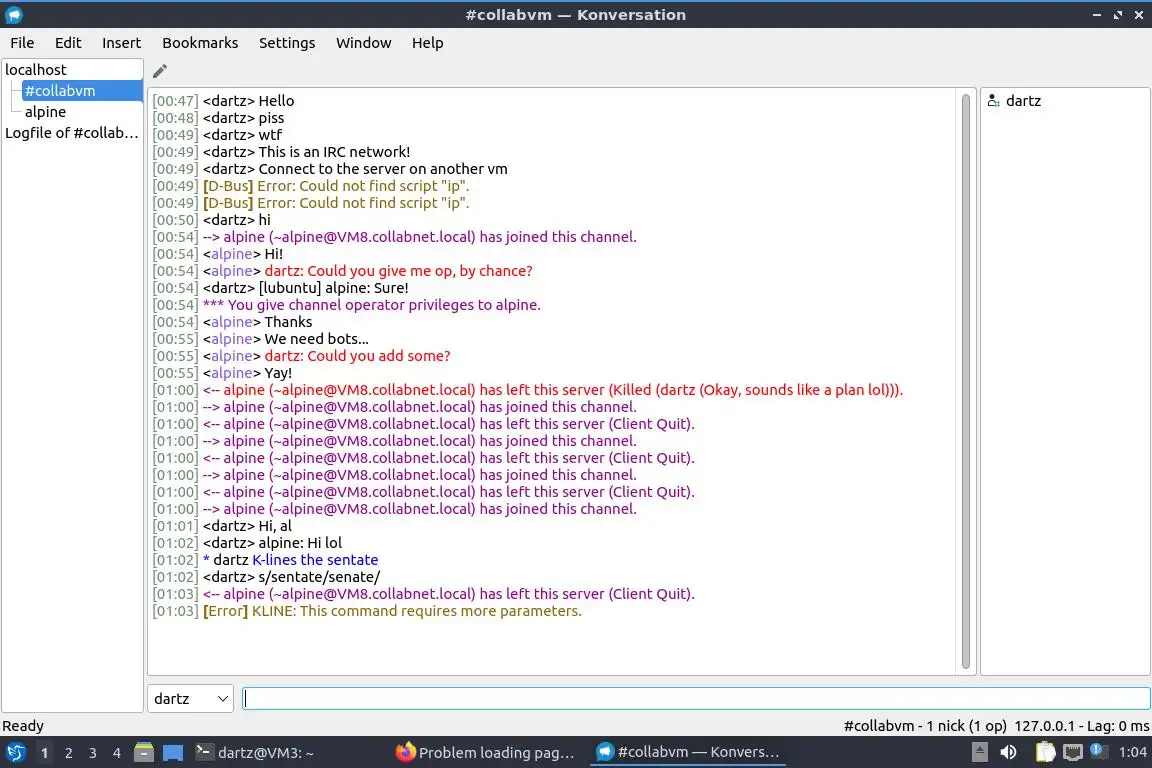
Task: Click the #collabvm Konversation taskbar entry
Action: click(x=688, y=753)
